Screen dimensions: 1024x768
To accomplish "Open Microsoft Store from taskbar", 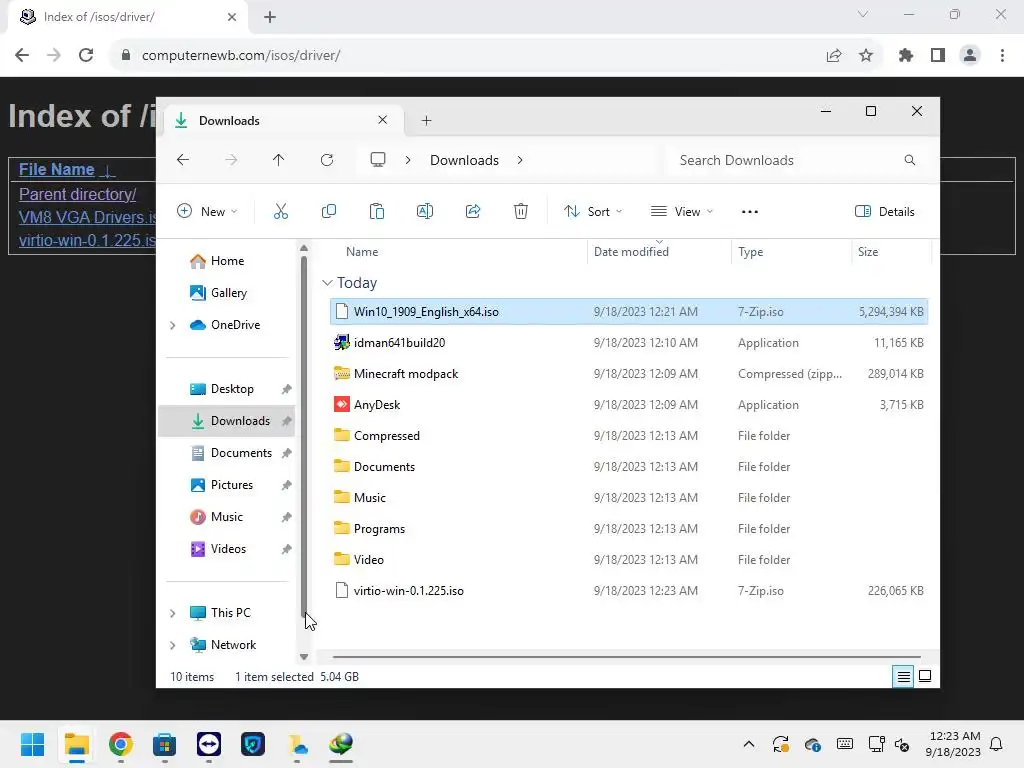I will [x=165, y=744].
